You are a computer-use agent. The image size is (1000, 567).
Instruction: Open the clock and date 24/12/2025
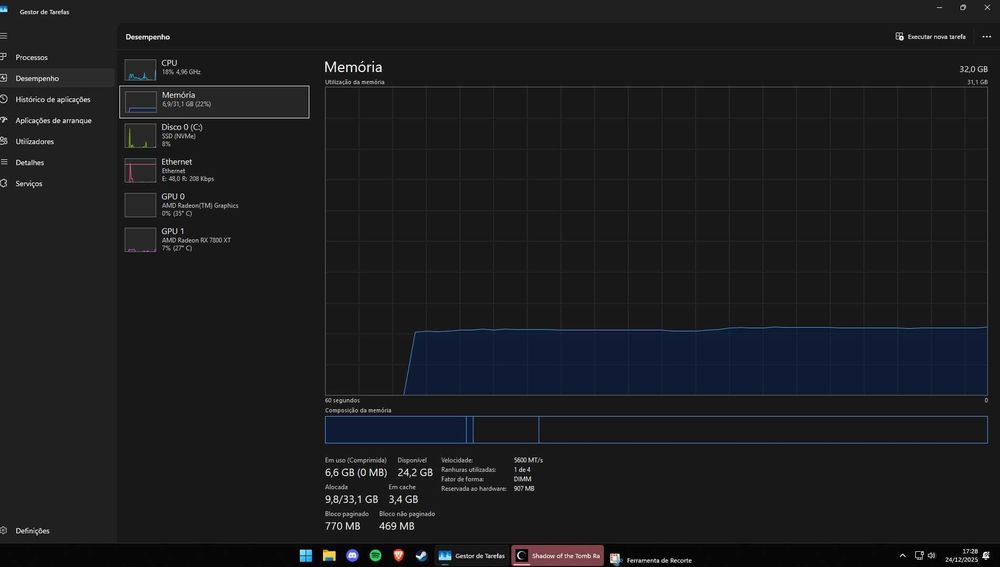pyautogui.click(x=961, y=556)
